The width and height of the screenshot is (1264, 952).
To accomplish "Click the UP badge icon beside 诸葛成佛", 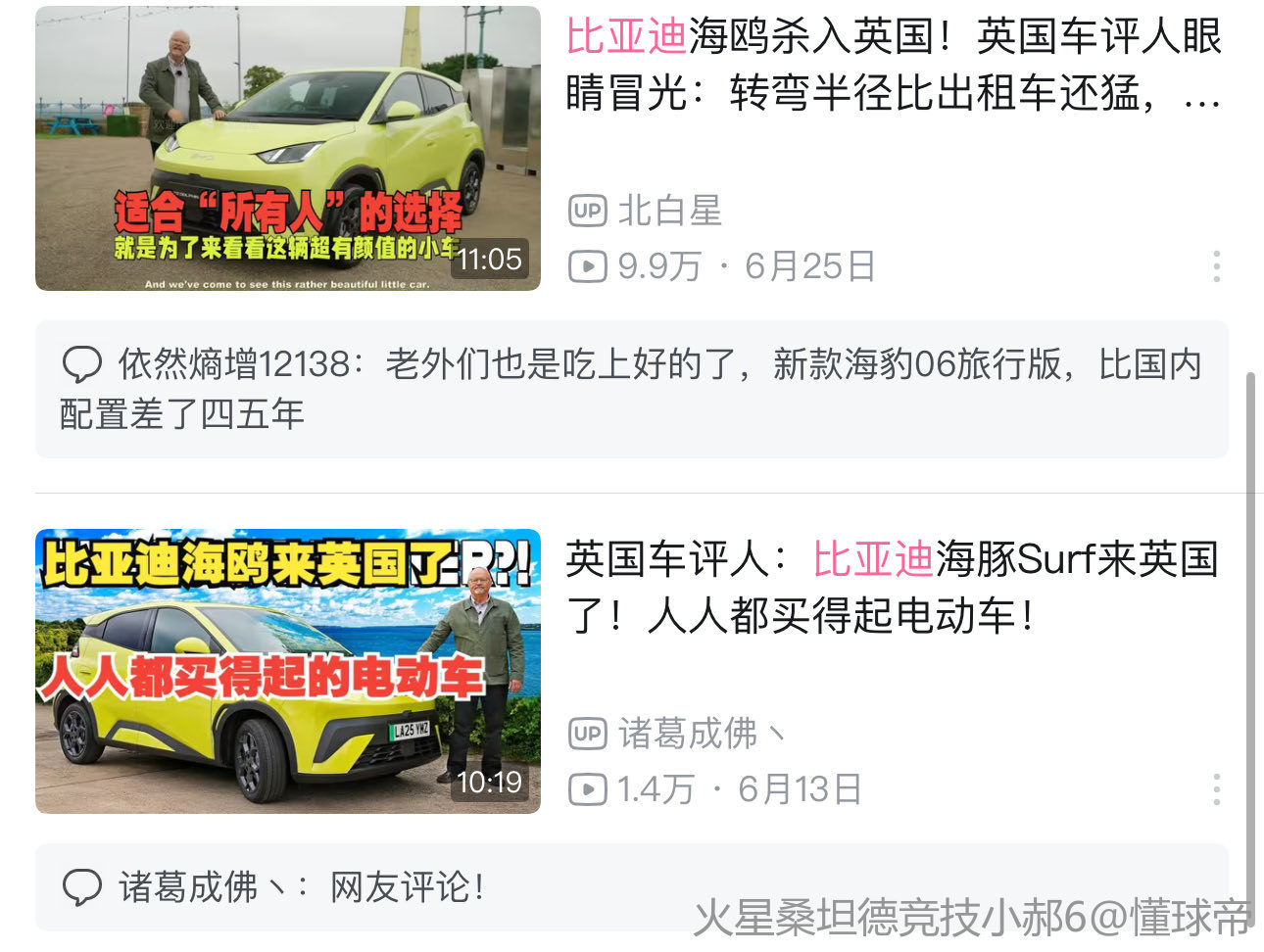I will pyautogui.click(x=587, y=733).
